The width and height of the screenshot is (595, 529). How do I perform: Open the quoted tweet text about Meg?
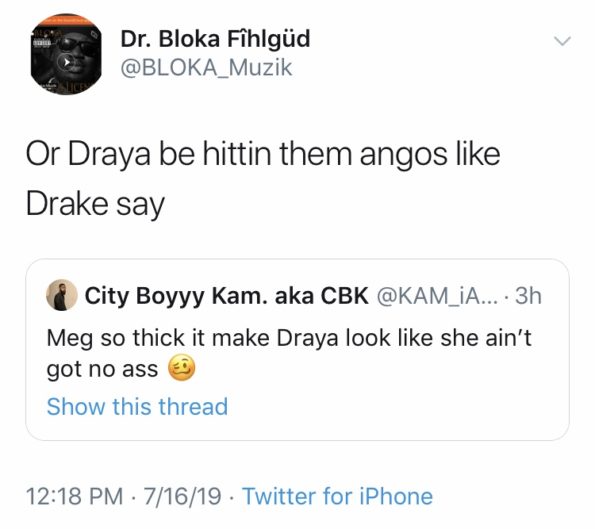click(289, 353)
